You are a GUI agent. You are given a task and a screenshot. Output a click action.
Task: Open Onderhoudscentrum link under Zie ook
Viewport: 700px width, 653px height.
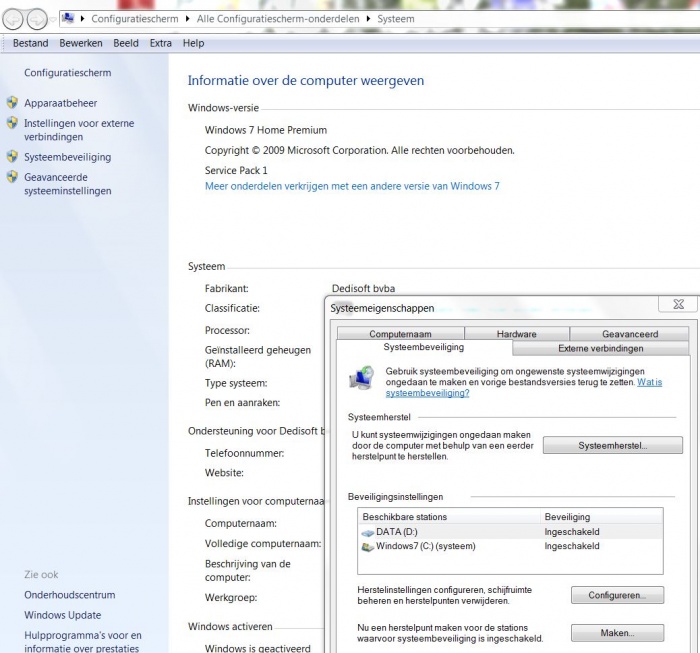pyautogui.click(x=70, y=595)
